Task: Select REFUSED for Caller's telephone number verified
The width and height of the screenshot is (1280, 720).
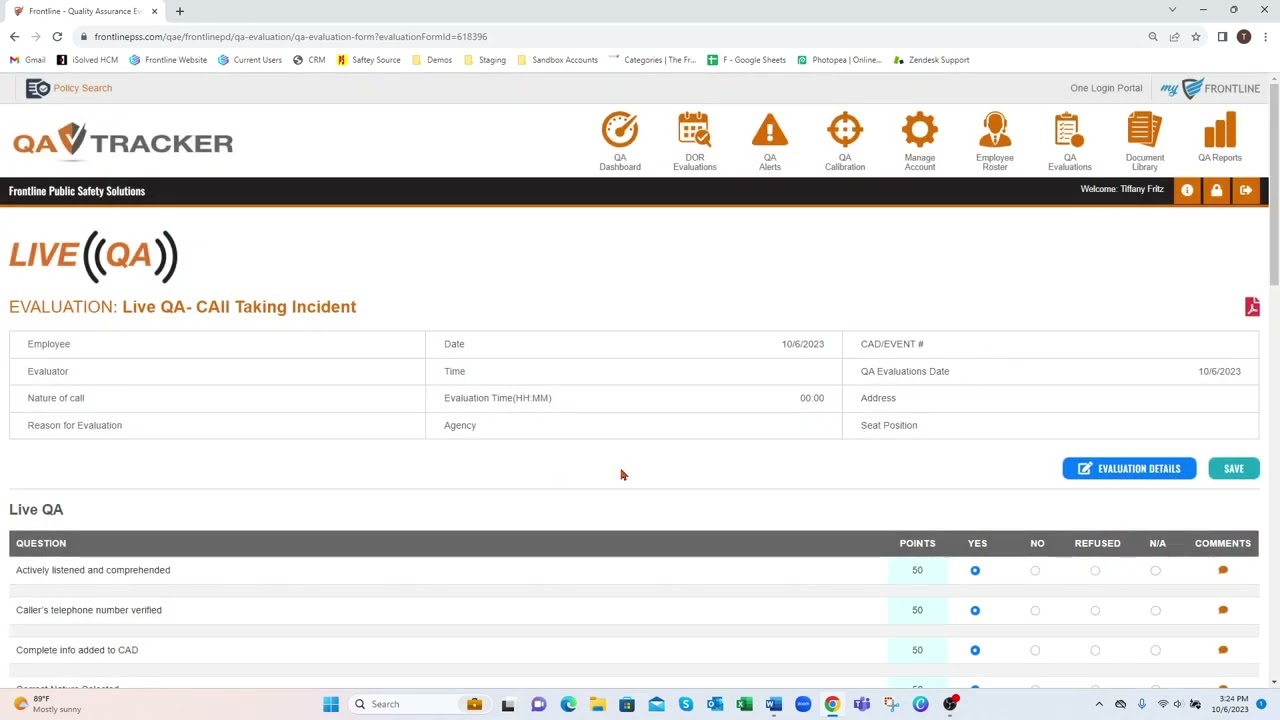Action: 1095,610
